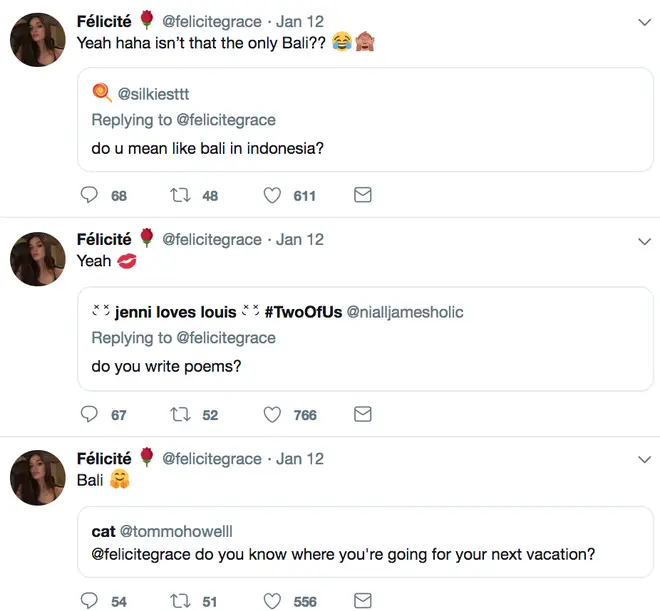Send the 'only Bali' tweet via direct message
The image size is (660, 611).
click(362, 195)
